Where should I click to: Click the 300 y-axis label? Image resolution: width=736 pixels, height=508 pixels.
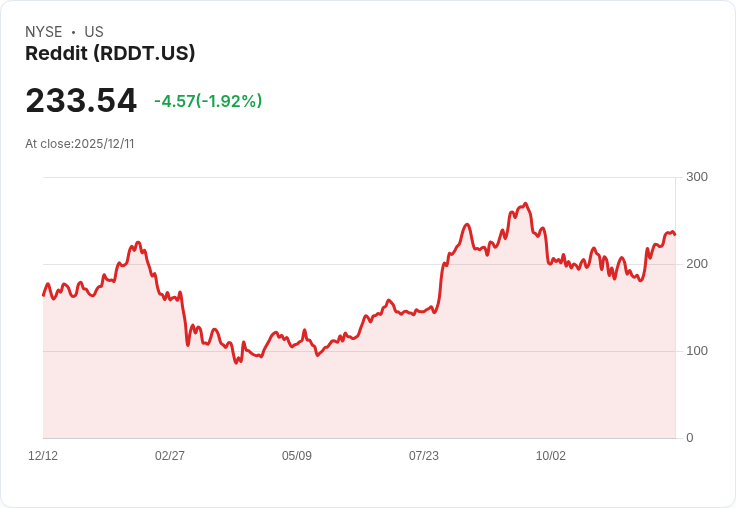pos(697,177)
